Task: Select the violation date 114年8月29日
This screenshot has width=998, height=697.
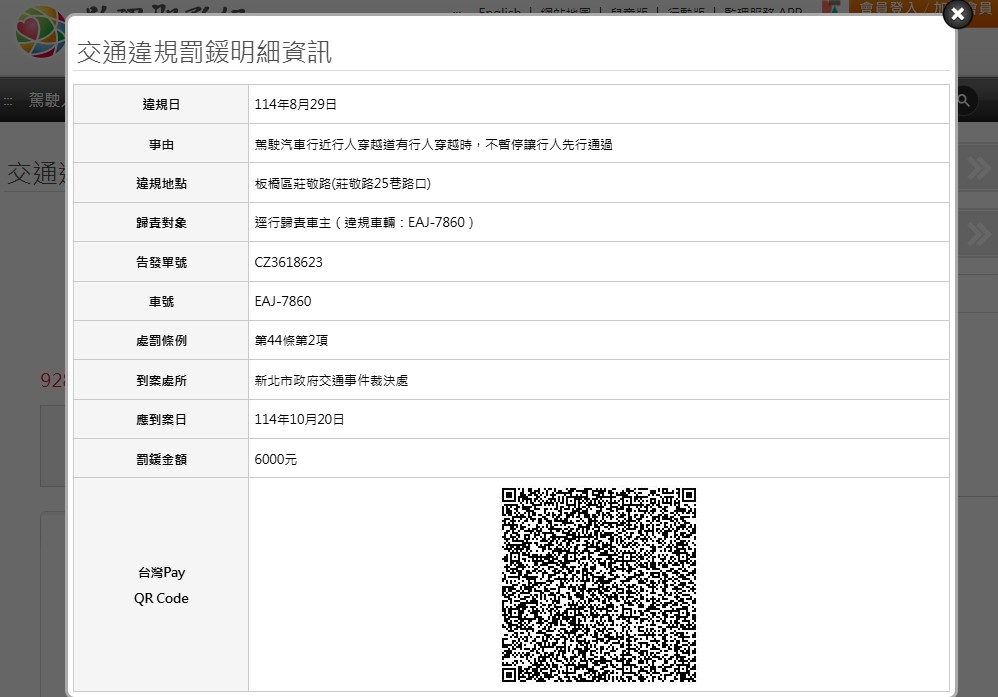Action: (295, 104)
